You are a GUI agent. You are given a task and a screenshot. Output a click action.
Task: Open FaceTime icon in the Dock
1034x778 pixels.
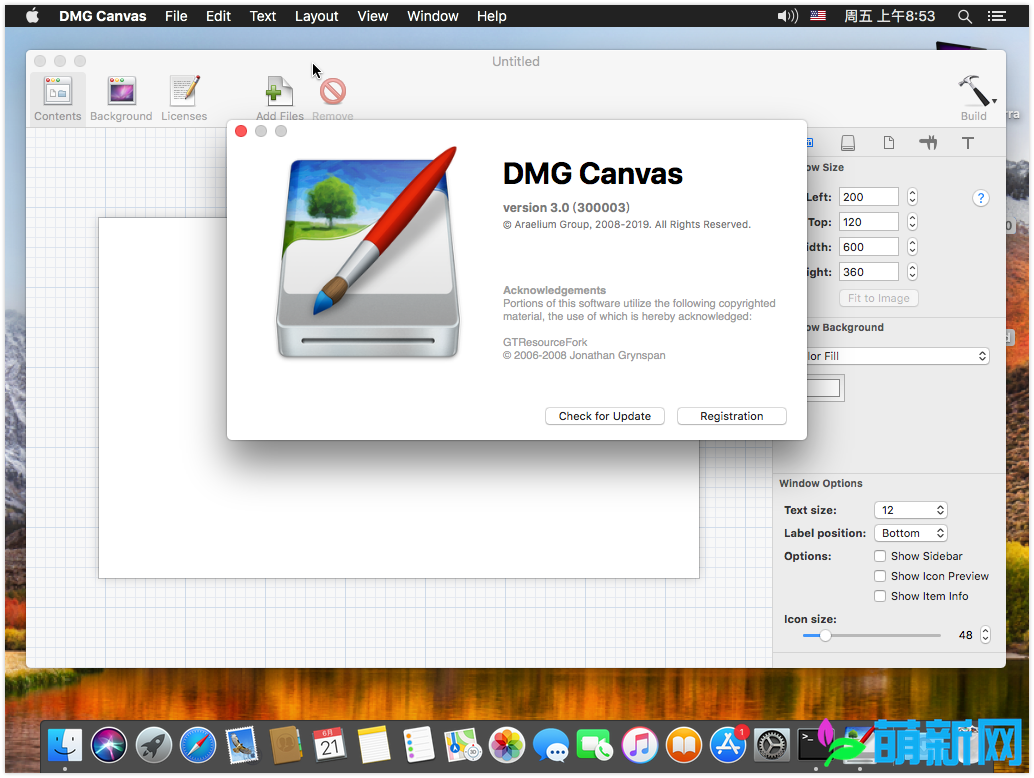(x=595, y=745)
